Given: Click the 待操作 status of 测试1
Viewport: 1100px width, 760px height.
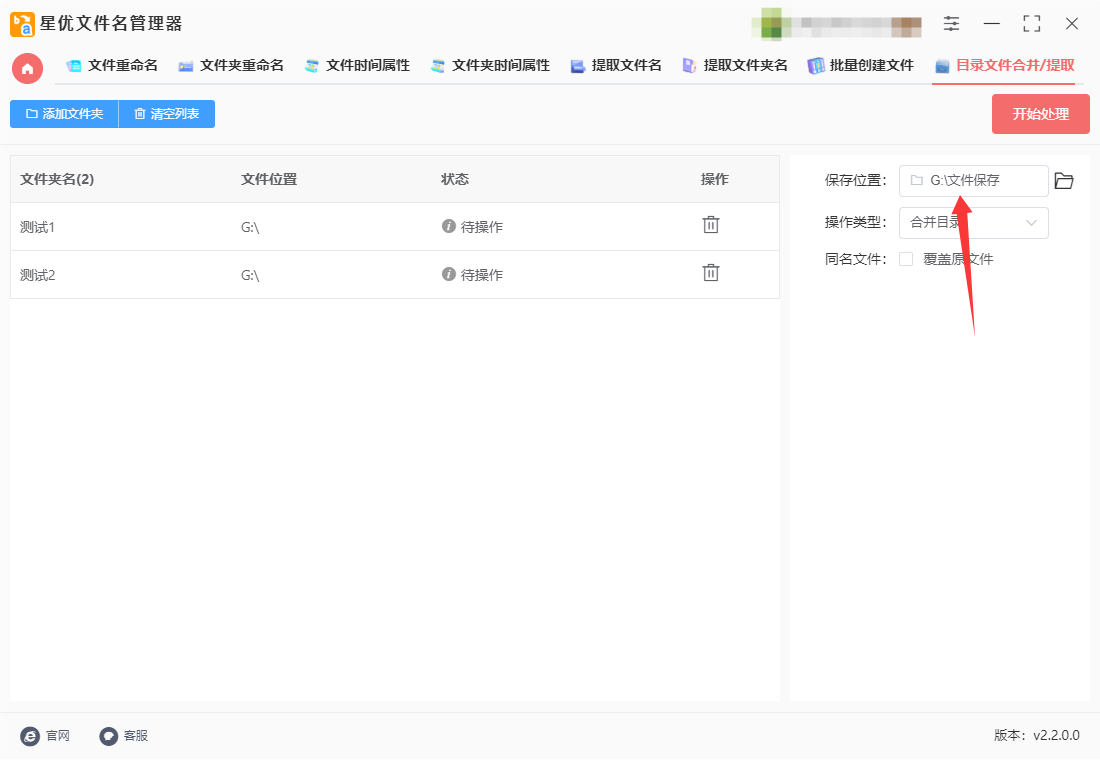Looking at the screenshot, I should (x=472, y=227).
